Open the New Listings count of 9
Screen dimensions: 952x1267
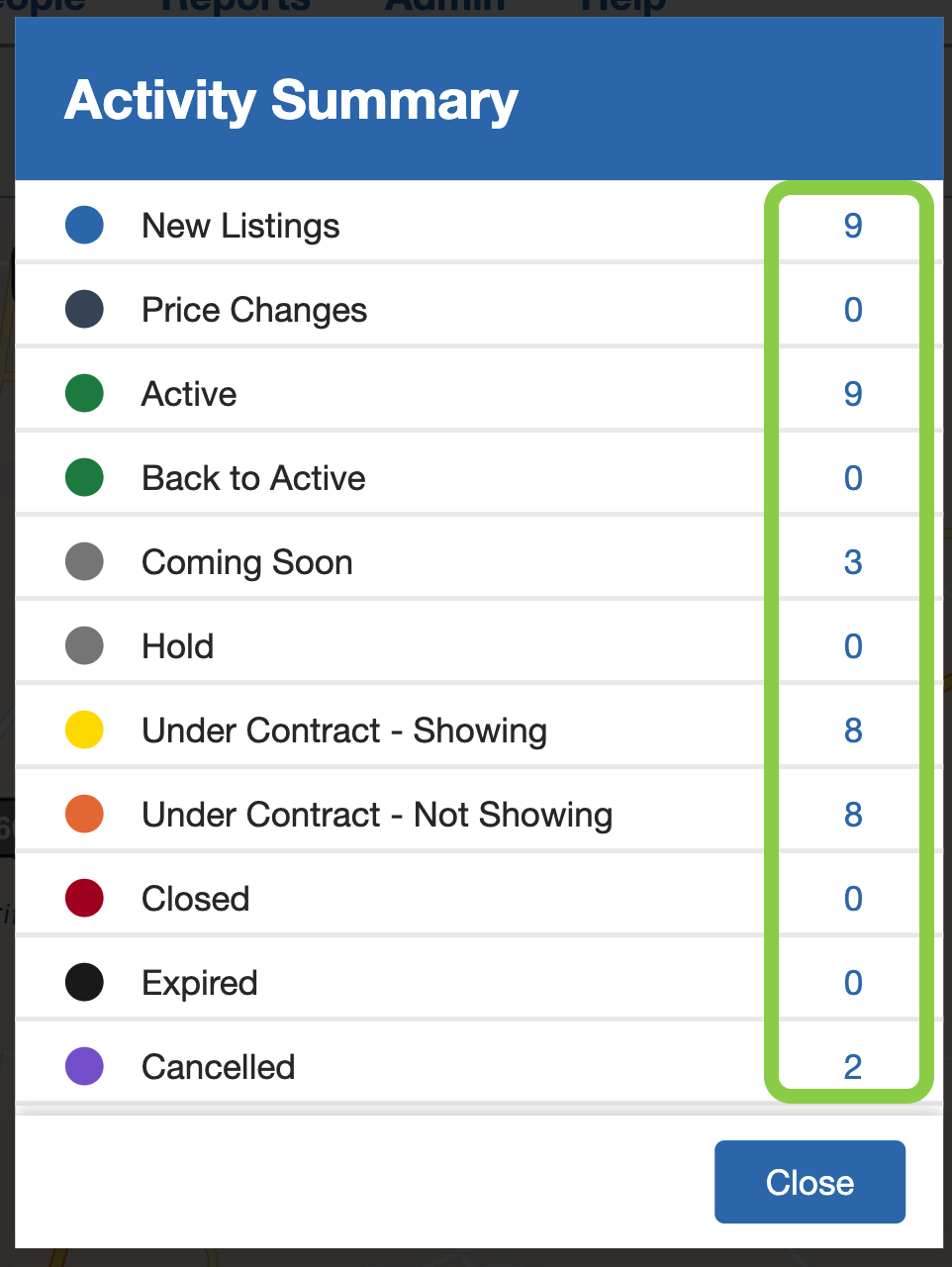pos(853,226)
